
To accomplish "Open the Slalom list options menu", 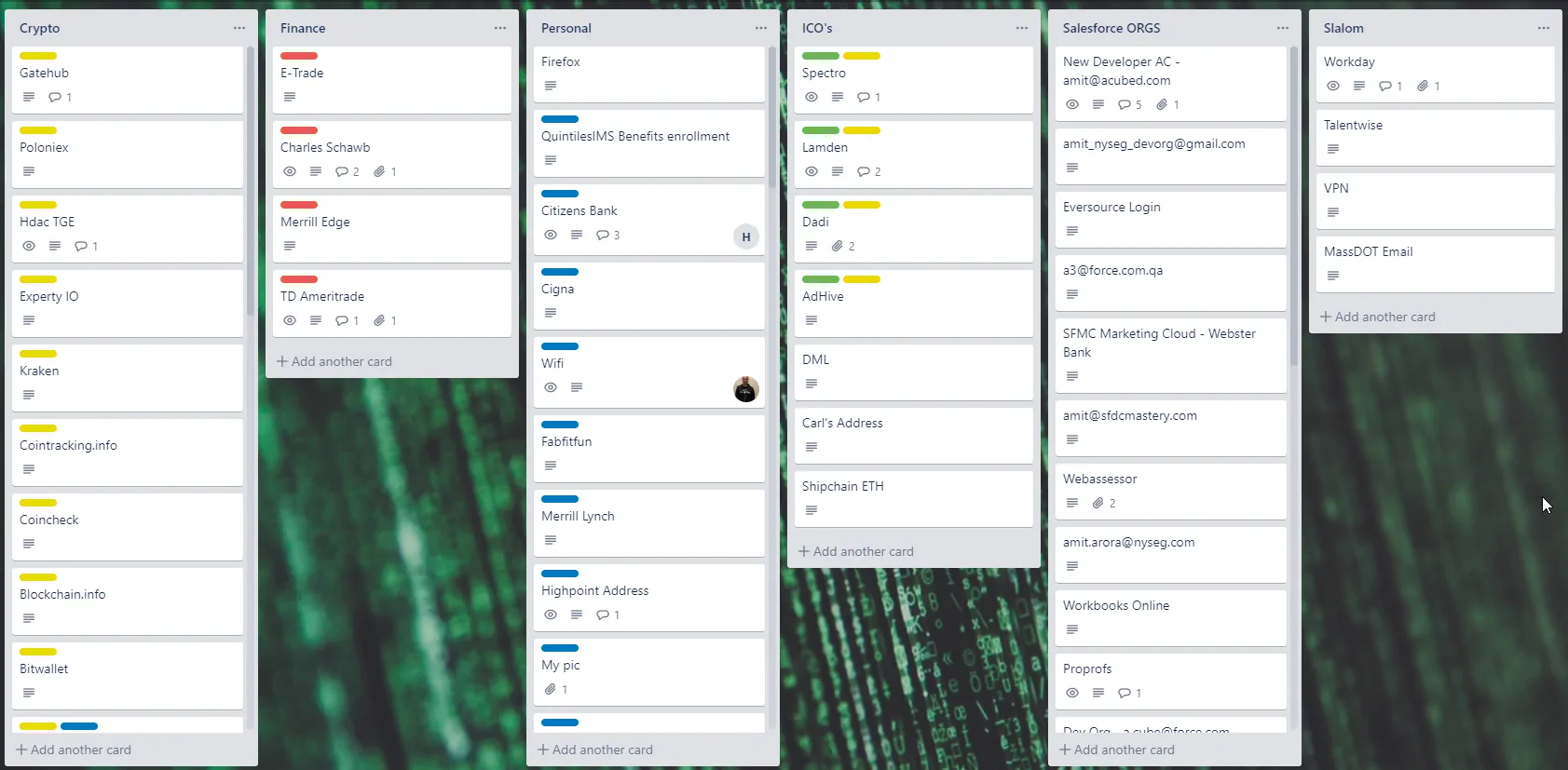I will tap(1544, 28).
